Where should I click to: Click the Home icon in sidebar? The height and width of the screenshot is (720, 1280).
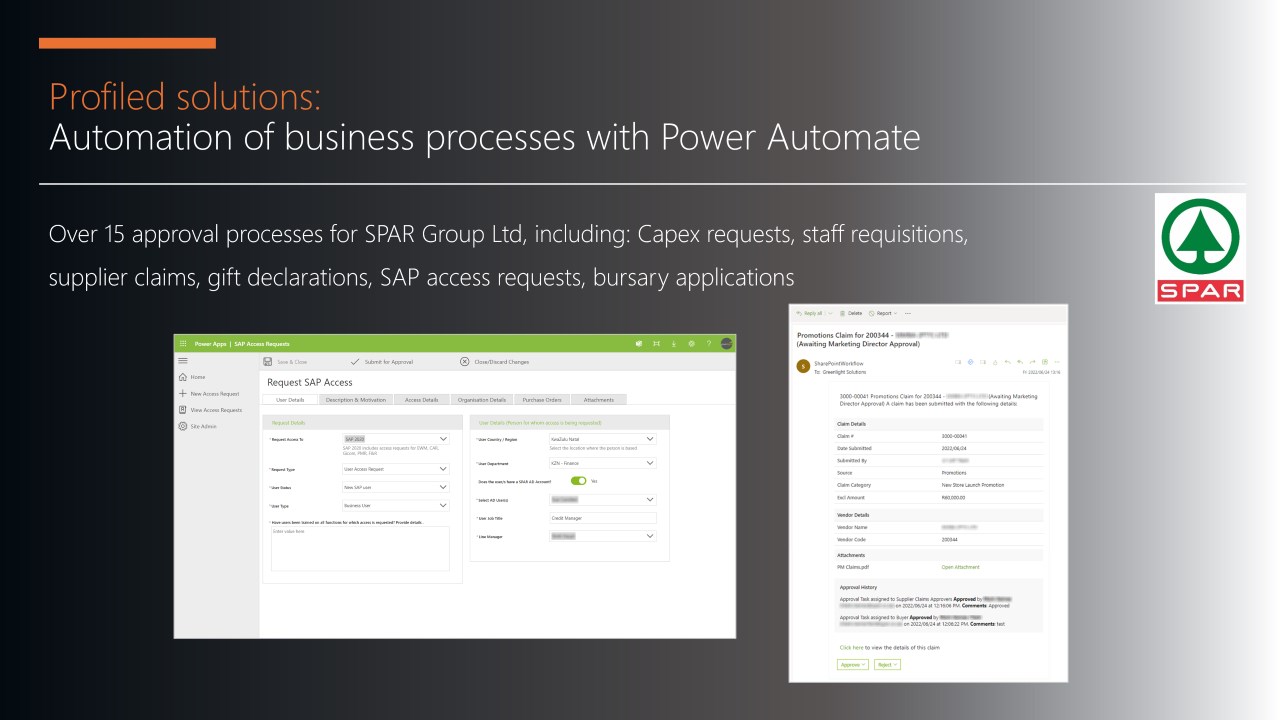[x=182, y=377]
